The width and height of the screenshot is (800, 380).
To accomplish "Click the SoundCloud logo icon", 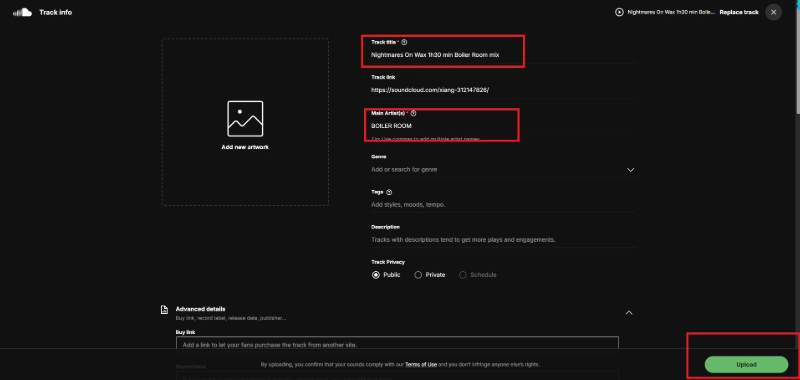I will [22, 12].
